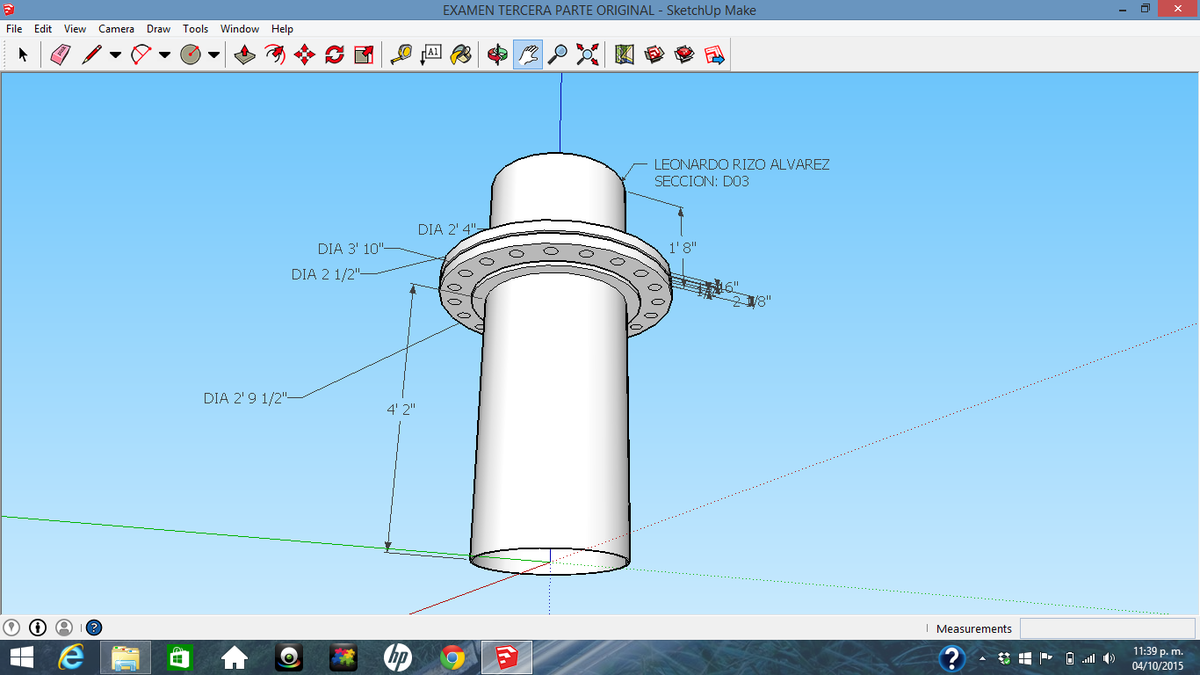This screenshot has width=1200, height=675.
Task: Open the Window menu
Action: coord(240,29)
